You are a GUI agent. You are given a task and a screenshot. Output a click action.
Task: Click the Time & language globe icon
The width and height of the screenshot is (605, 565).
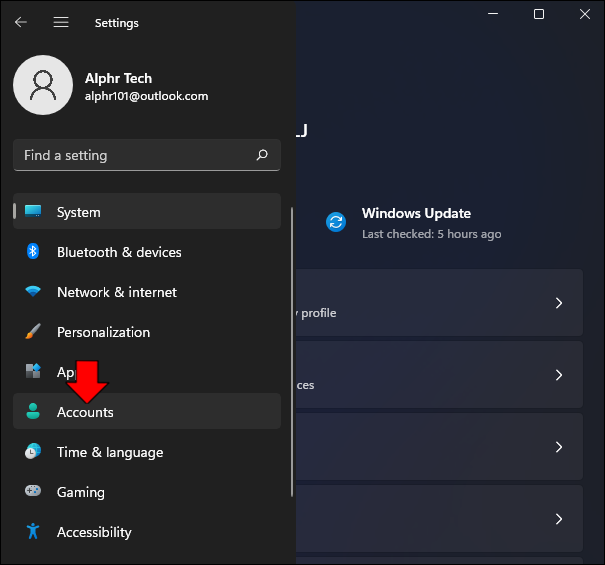click(33, 451)
